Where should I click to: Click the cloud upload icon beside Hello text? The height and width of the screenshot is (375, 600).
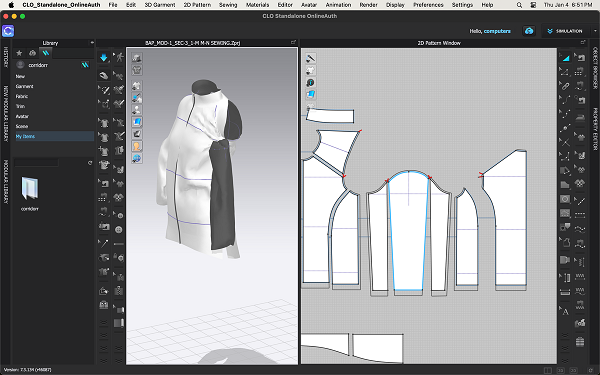click(x=529, y=31)
